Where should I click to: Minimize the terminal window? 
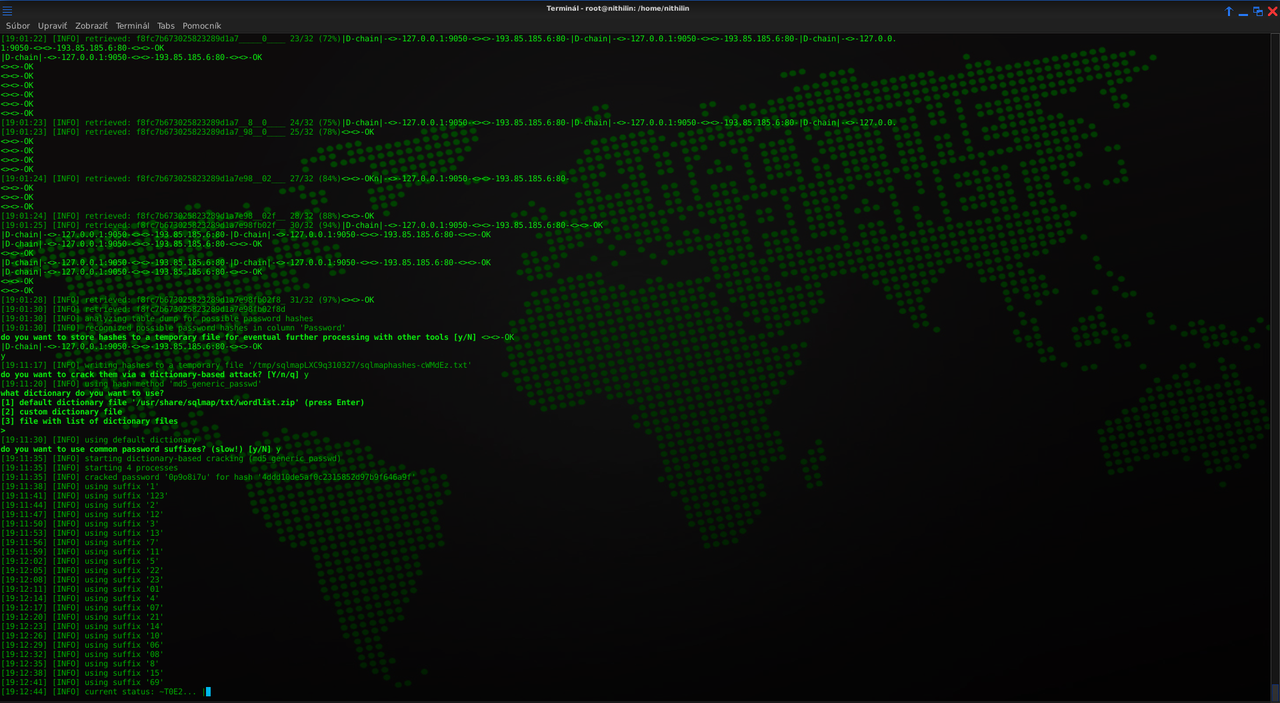tap(1243, 11)
